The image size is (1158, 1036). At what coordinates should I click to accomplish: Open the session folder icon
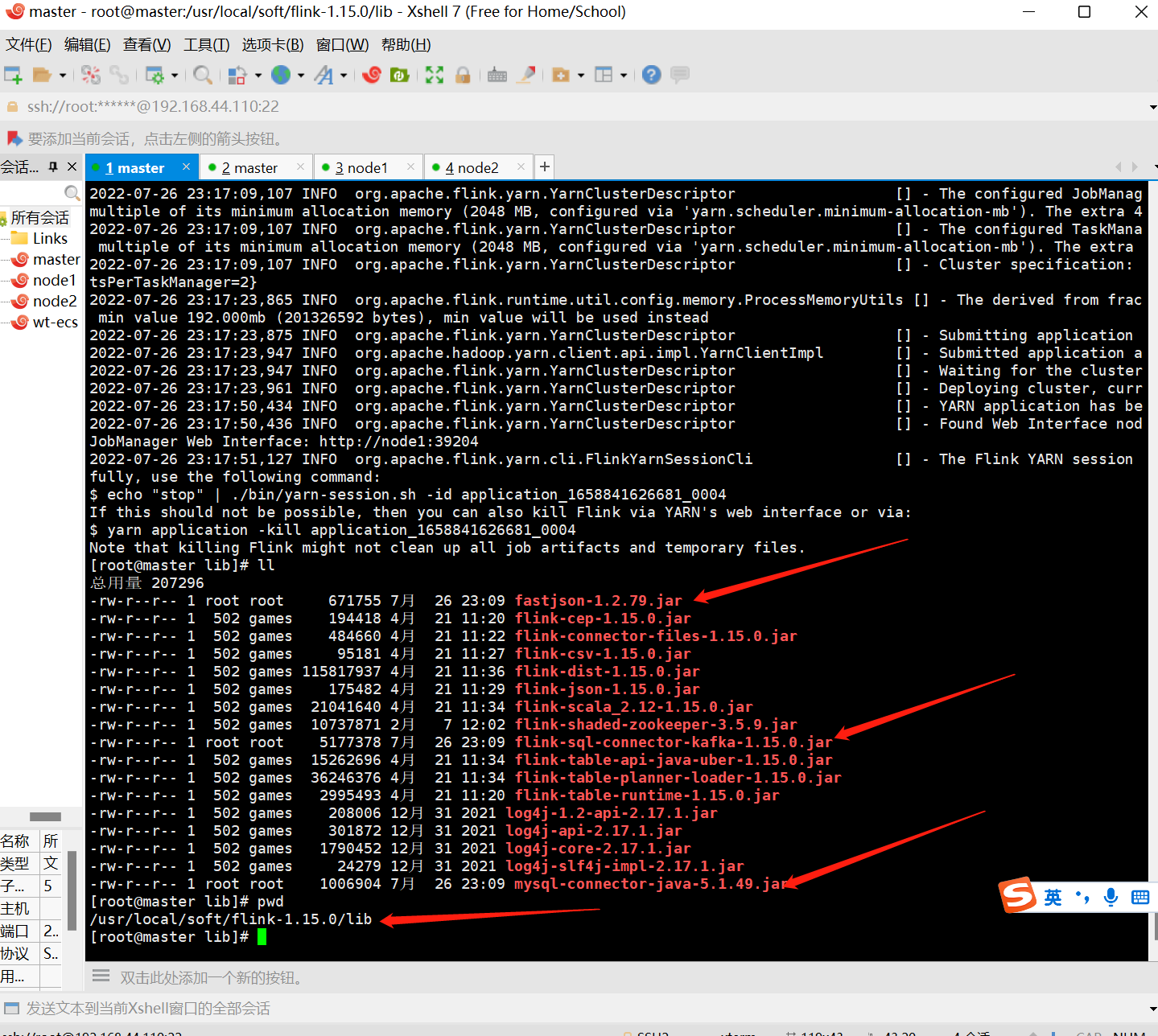pyautogui.click(x=42, y=75)
